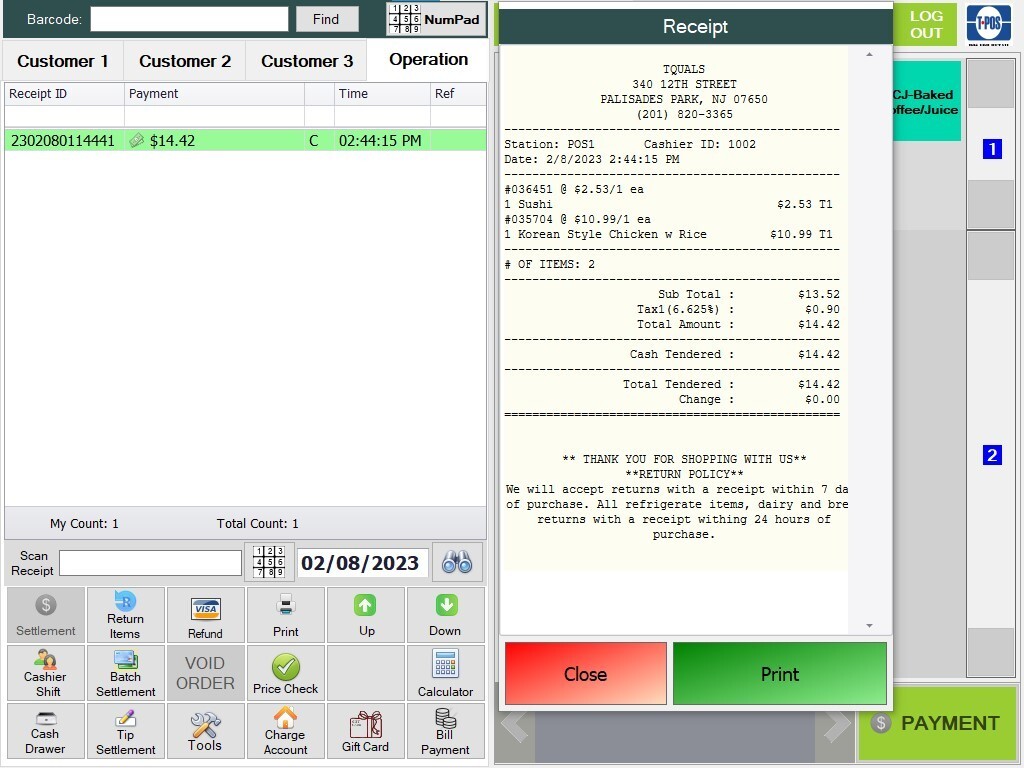The image size is (1024, 768).
Task: Click the left arrow at bottom strip
Action: 515,726
